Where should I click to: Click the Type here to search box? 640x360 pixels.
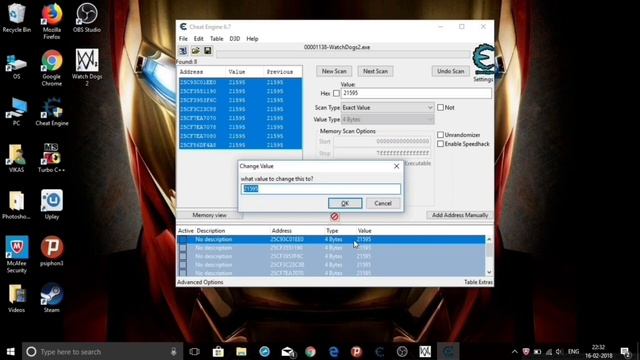click(102, 351)
